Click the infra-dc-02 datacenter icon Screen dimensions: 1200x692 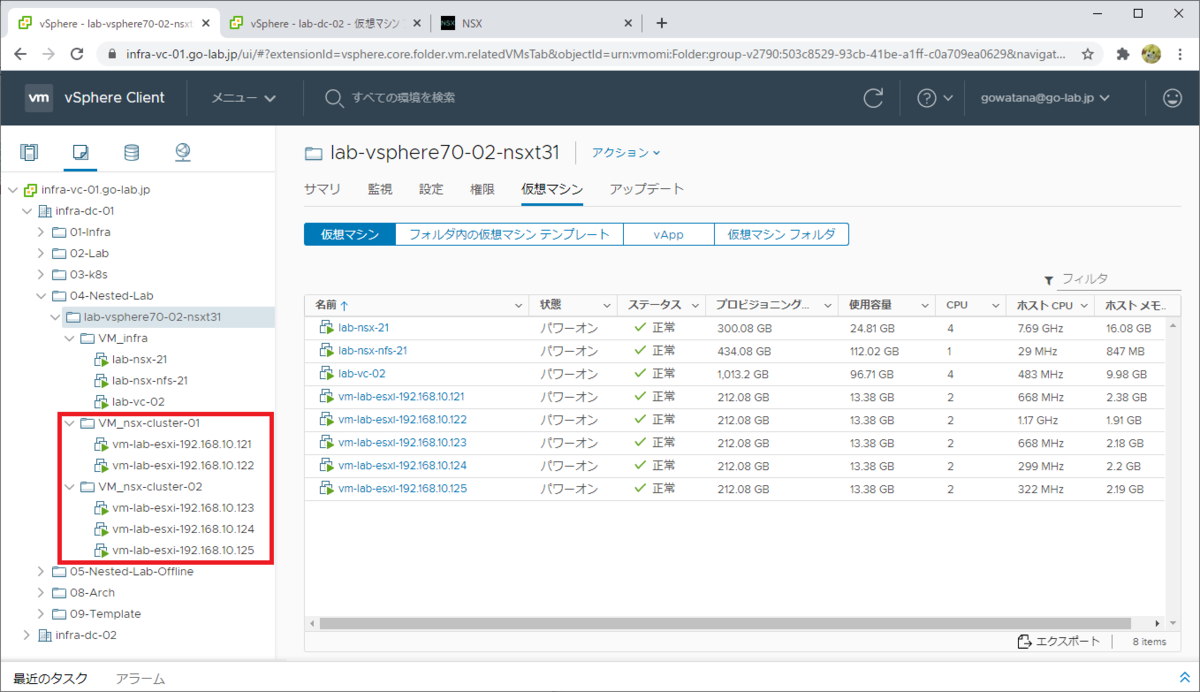point(44,635)
